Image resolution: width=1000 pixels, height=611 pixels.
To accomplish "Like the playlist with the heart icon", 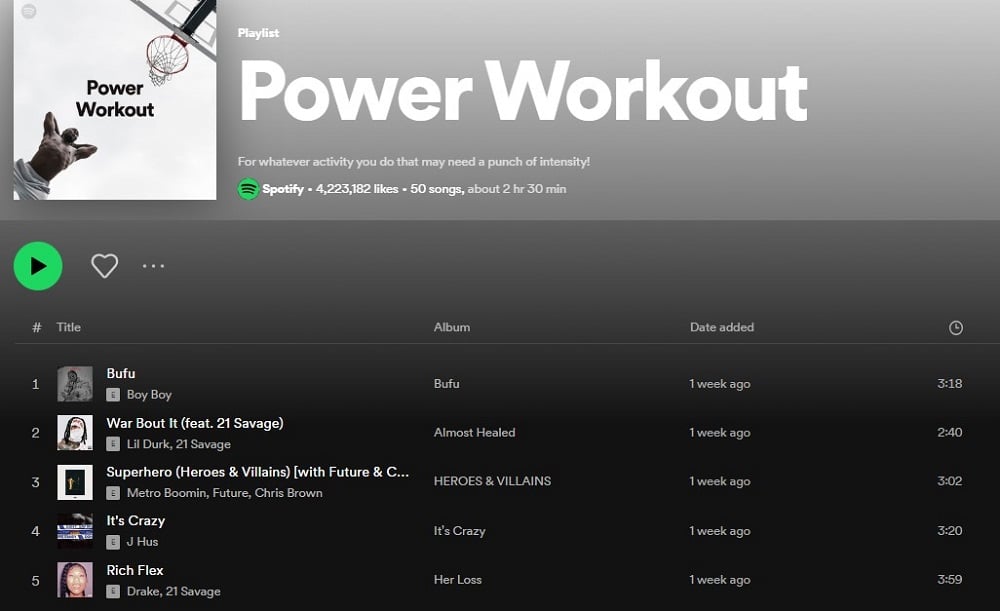I will pyautogui.click(x=105, y=266).
